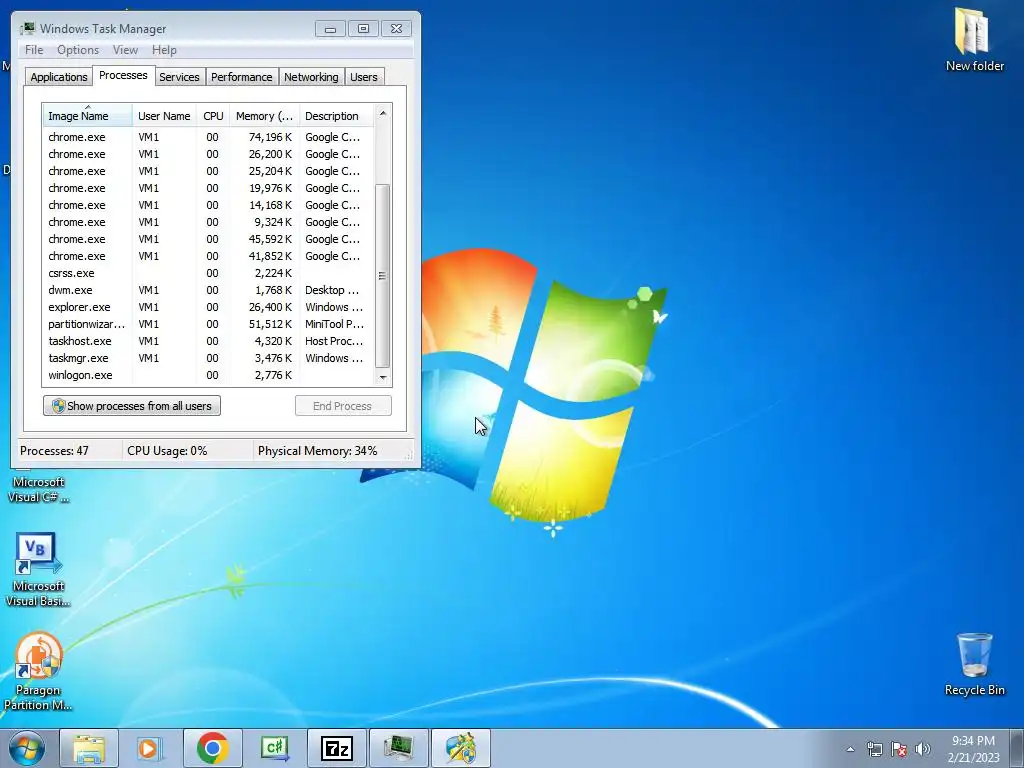Click the CPU Usage: 0% status entry
This screenshot has width=1024, height=768.
[x=167, y=451]
